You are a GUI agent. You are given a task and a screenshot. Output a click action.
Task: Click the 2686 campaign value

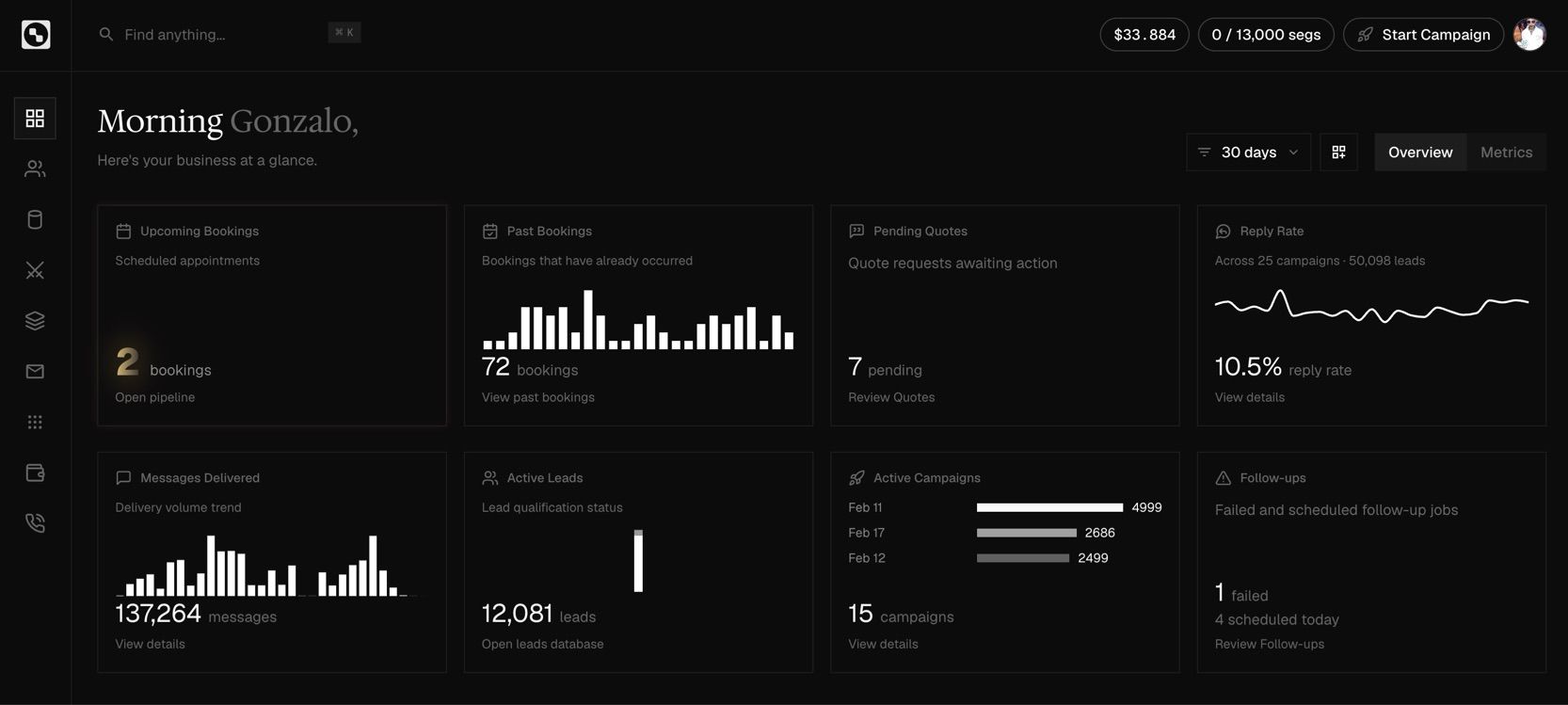(x=1099, y=533)
